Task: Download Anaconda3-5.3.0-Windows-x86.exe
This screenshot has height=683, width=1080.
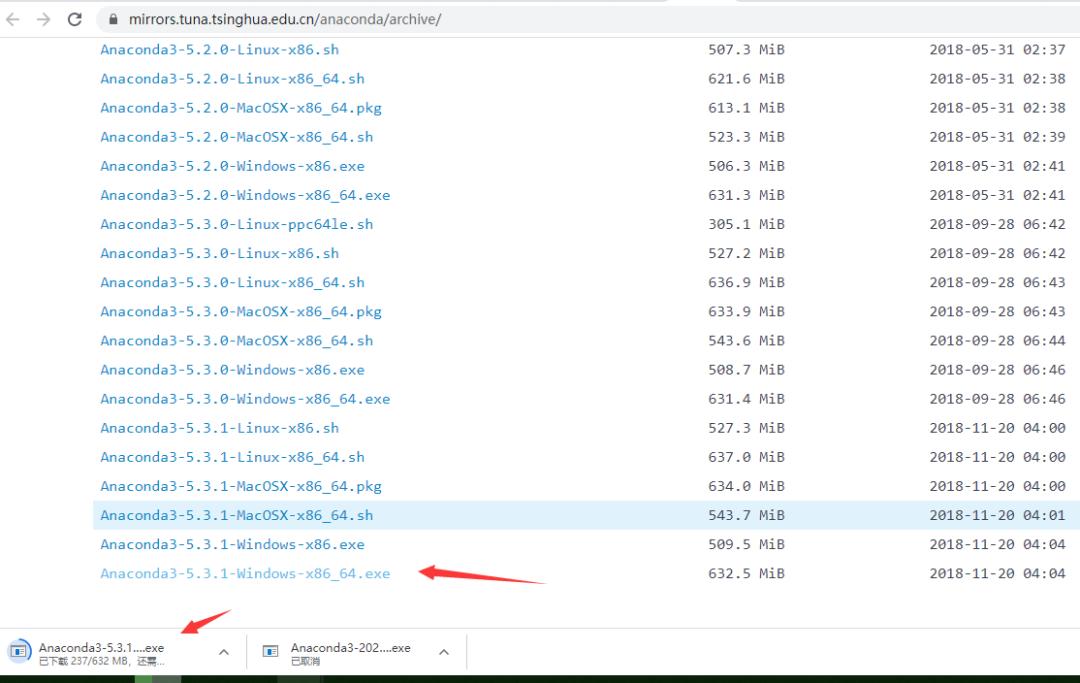Action: point(232,370)
